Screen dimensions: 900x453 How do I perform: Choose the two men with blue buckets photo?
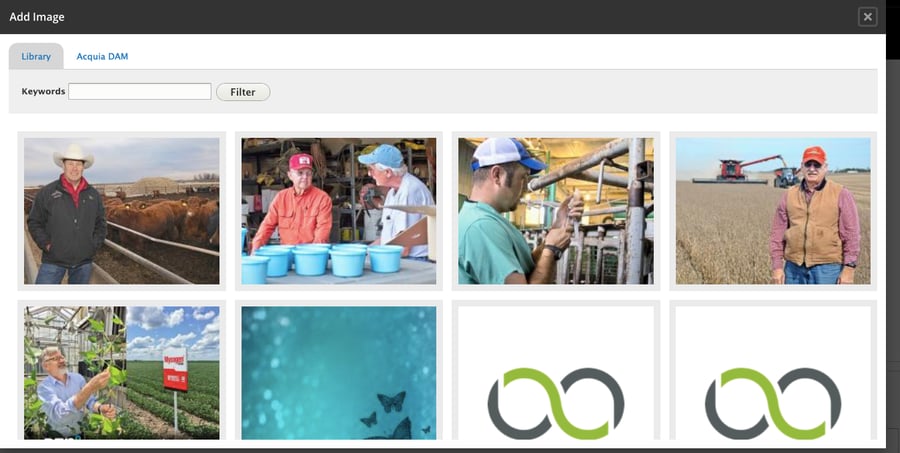tap(339, 211)
